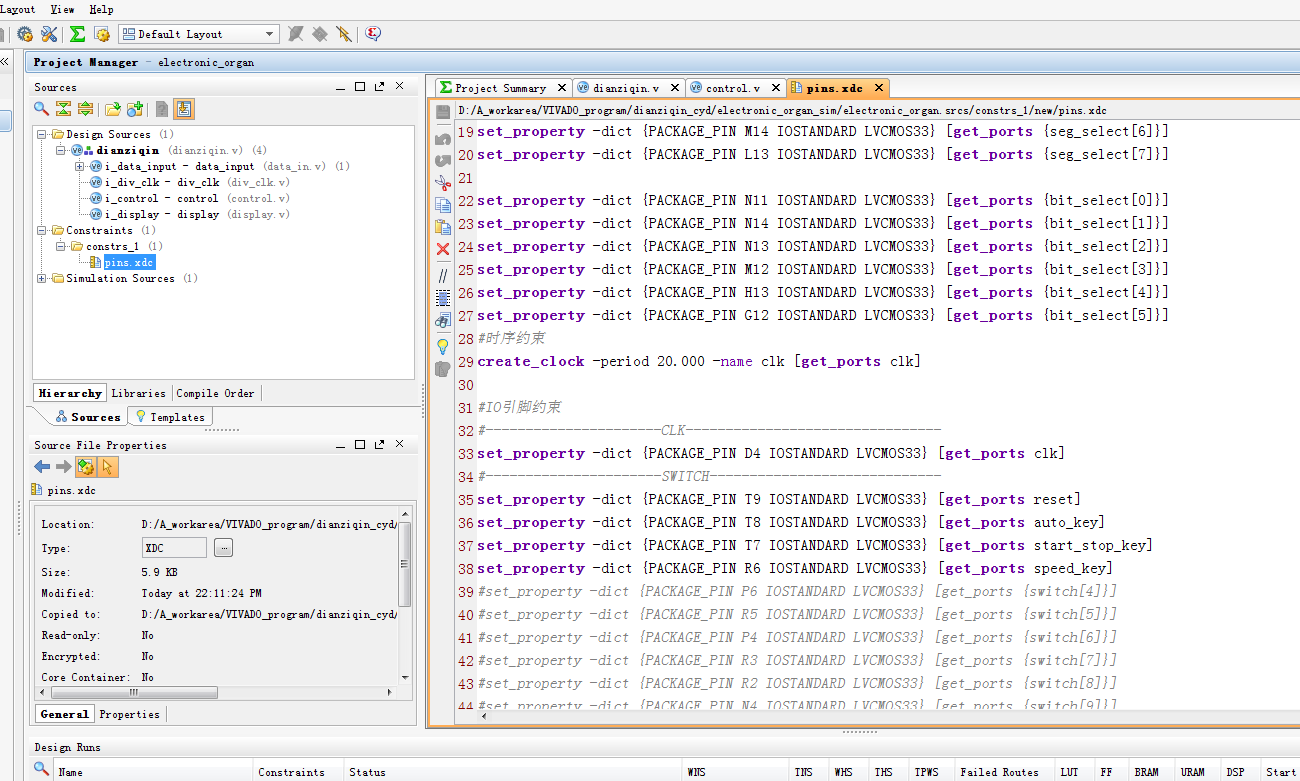
Task: Click the Add Sources icon in Sources panel
Action: 135,109
